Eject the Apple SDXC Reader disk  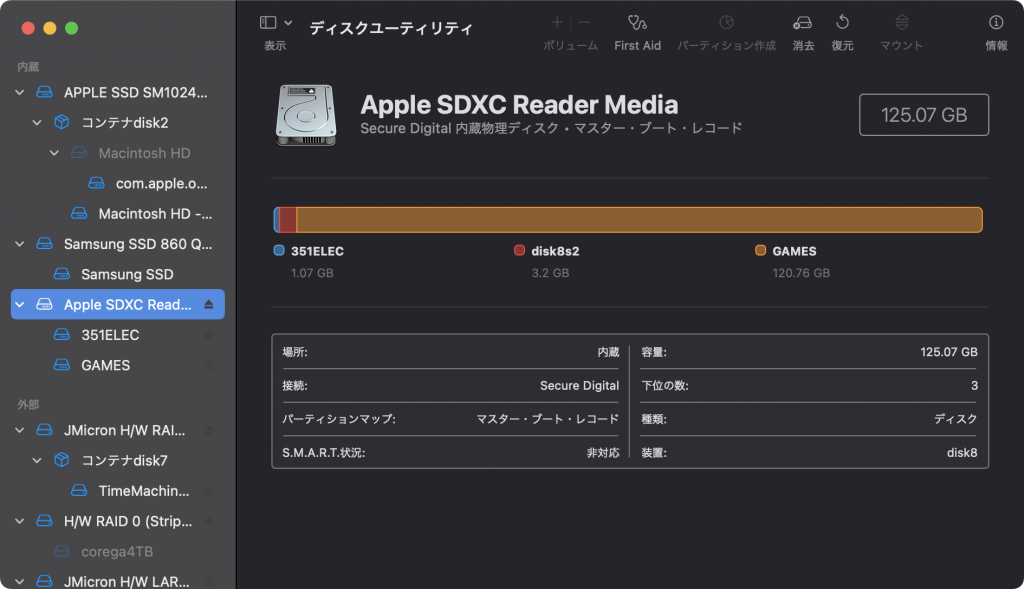[209, 305]
